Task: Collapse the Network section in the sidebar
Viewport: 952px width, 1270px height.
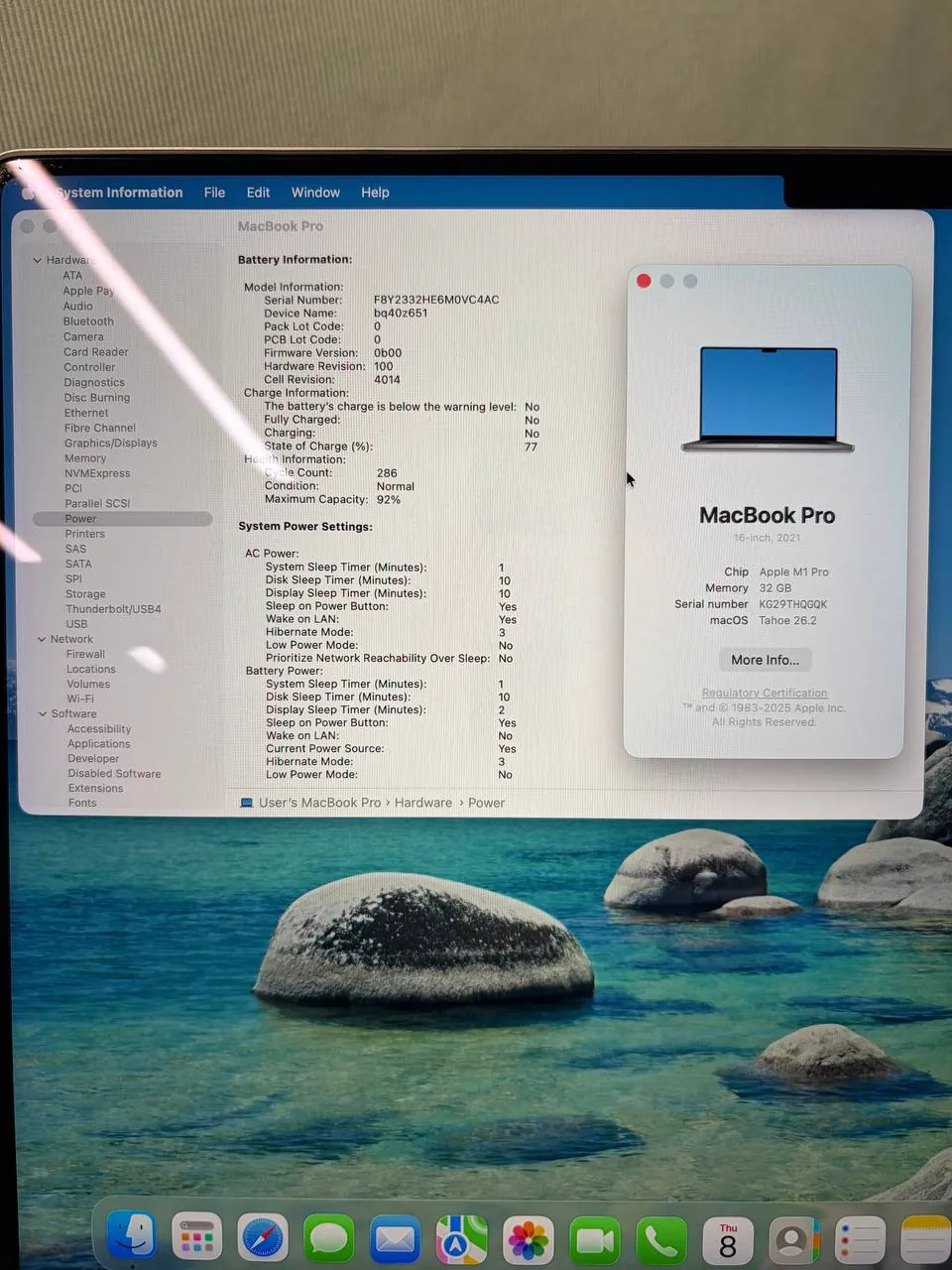Action: coord(42,640)
